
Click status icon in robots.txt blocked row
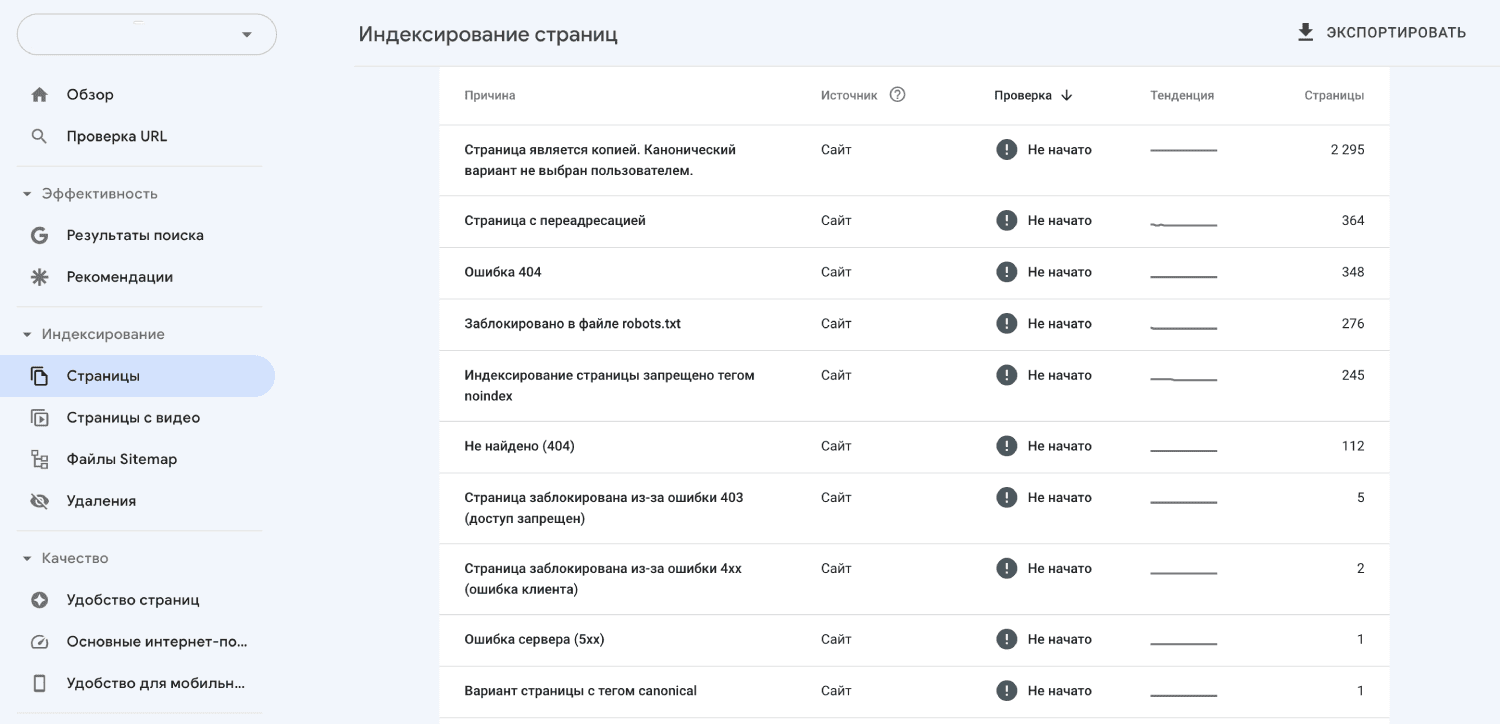pos(1007,323)
